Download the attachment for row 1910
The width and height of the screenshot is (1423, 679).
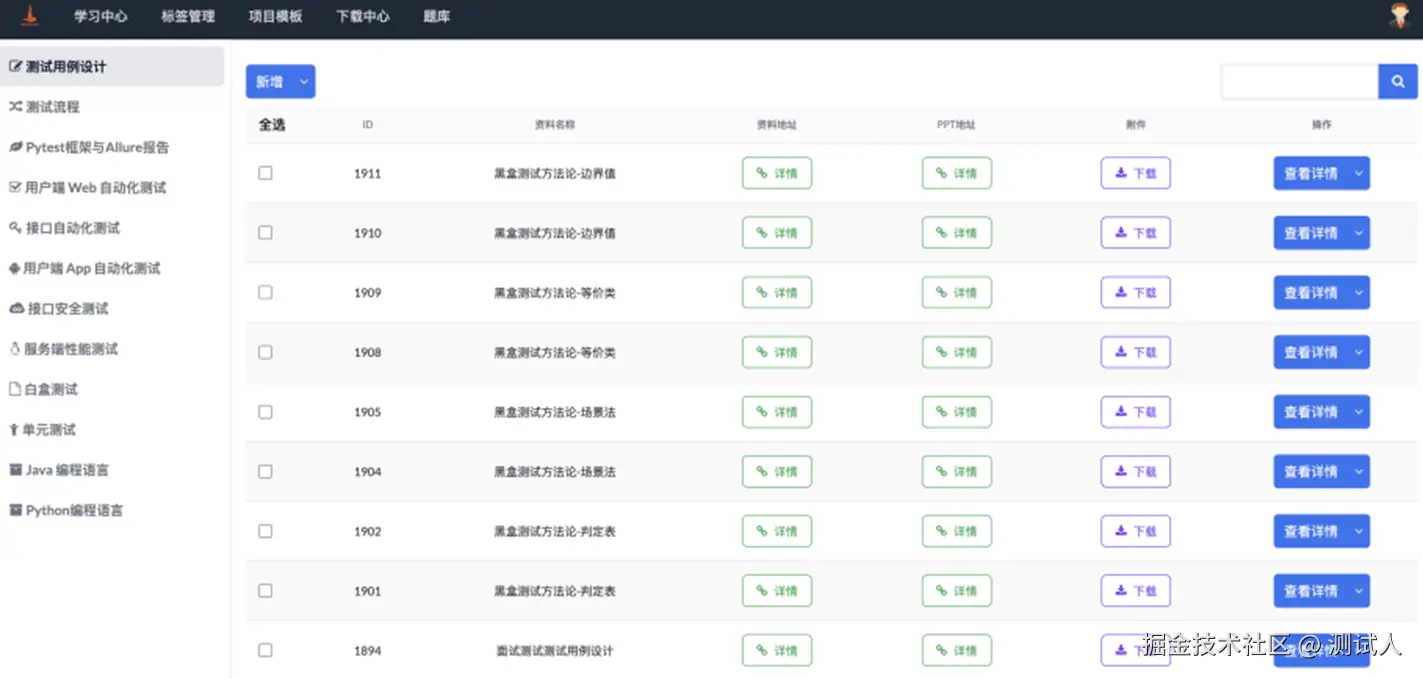pos(1136,233)
